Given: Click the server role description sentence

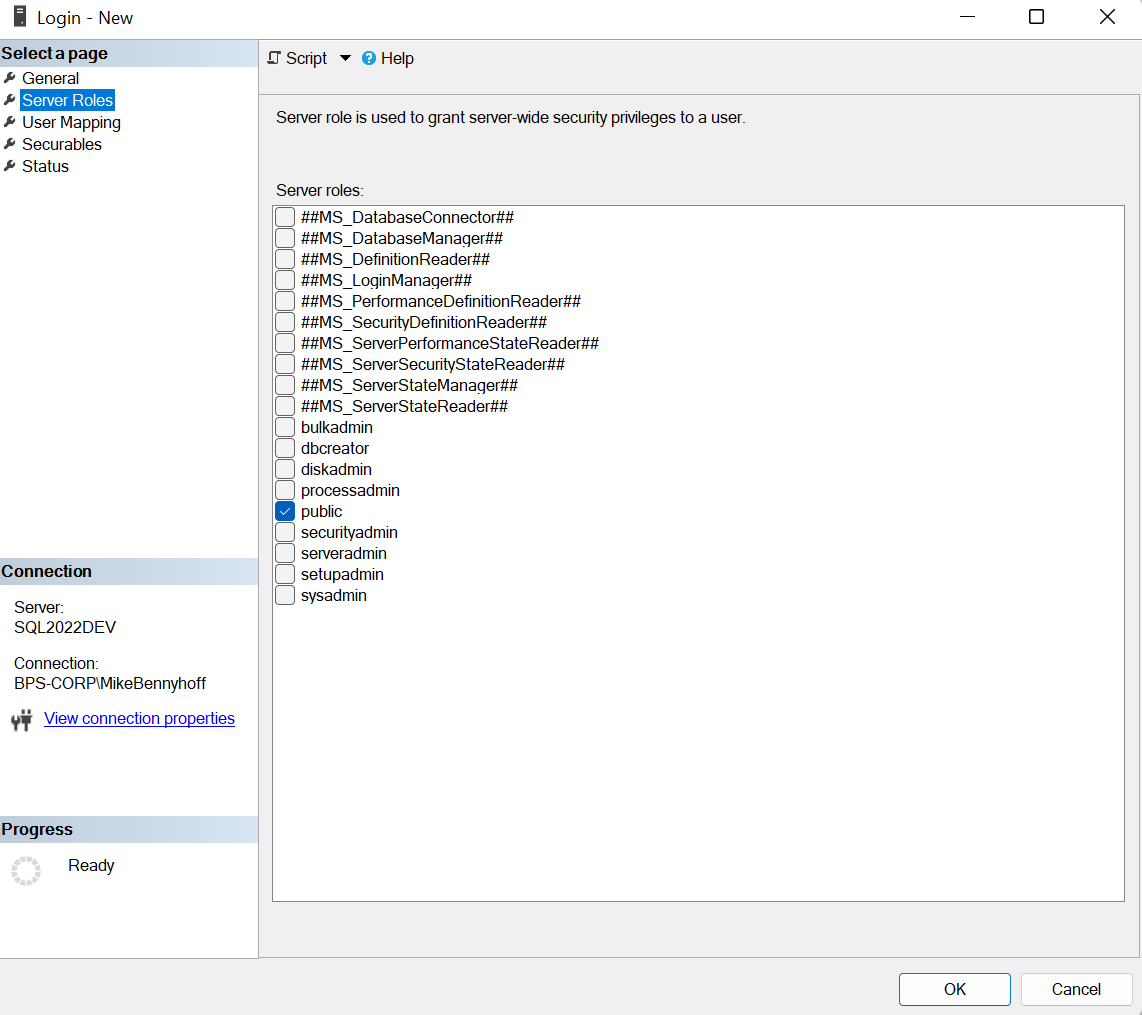Looking at the screenshot, I should [511, 117].
